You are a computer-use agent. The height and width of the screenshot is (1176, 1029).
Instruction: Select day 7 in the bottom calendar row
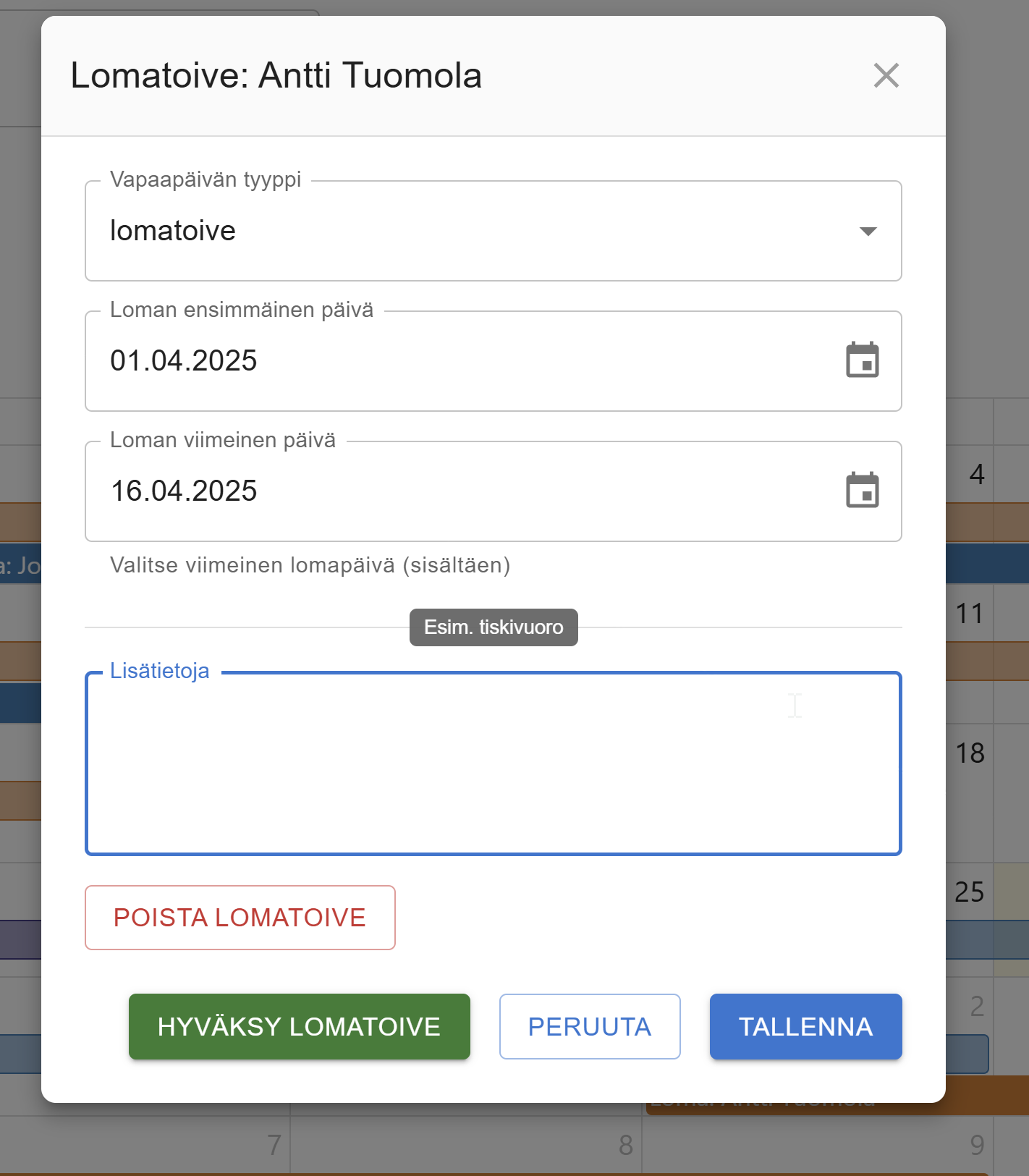[x=274, y=1146]
